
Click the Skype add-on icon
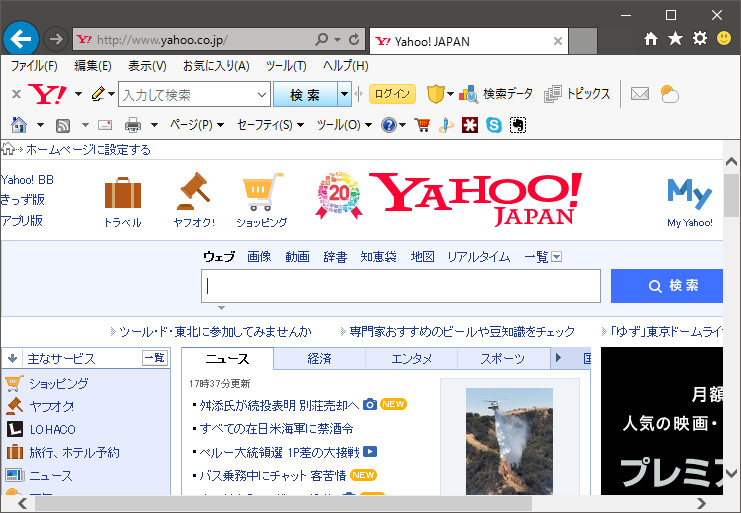point(494,125)
